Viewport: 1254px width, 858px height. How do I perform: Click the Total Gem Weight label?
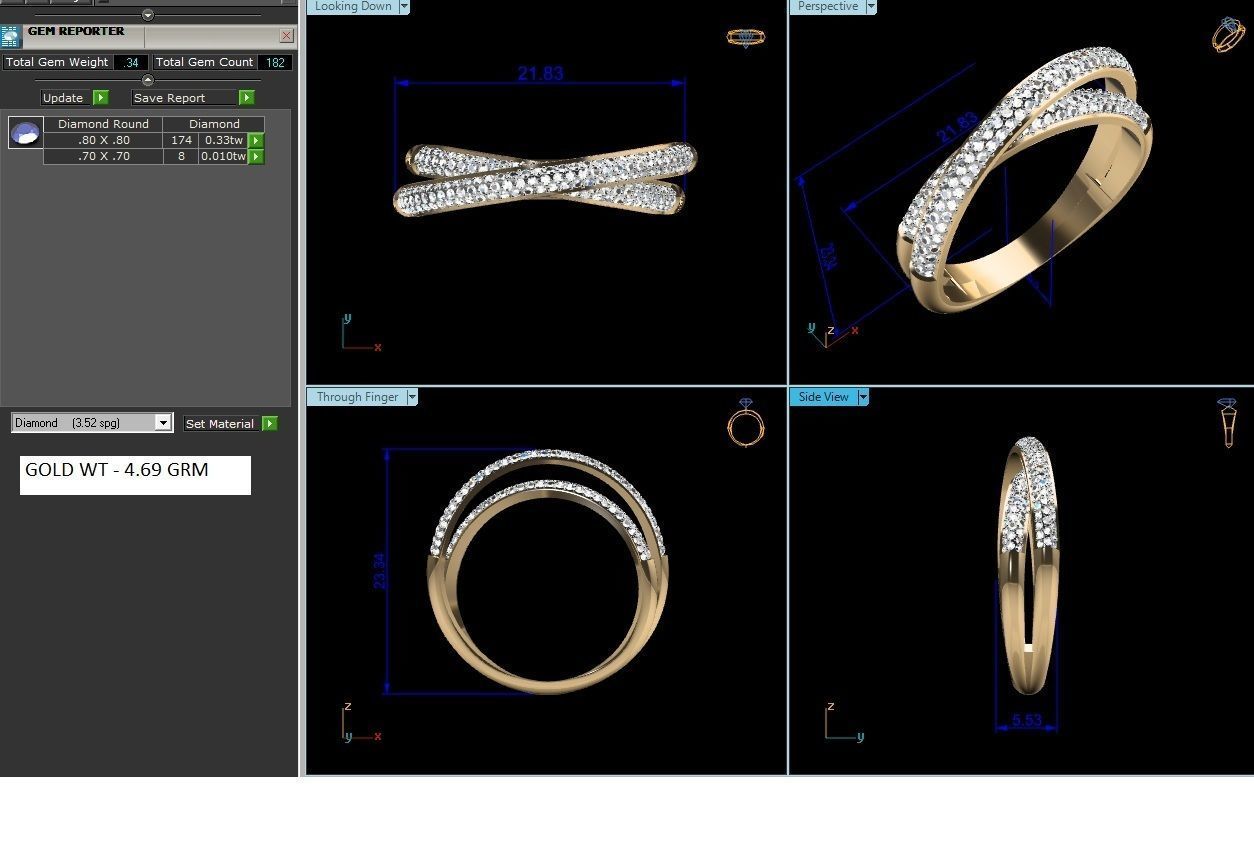(57, 62)
